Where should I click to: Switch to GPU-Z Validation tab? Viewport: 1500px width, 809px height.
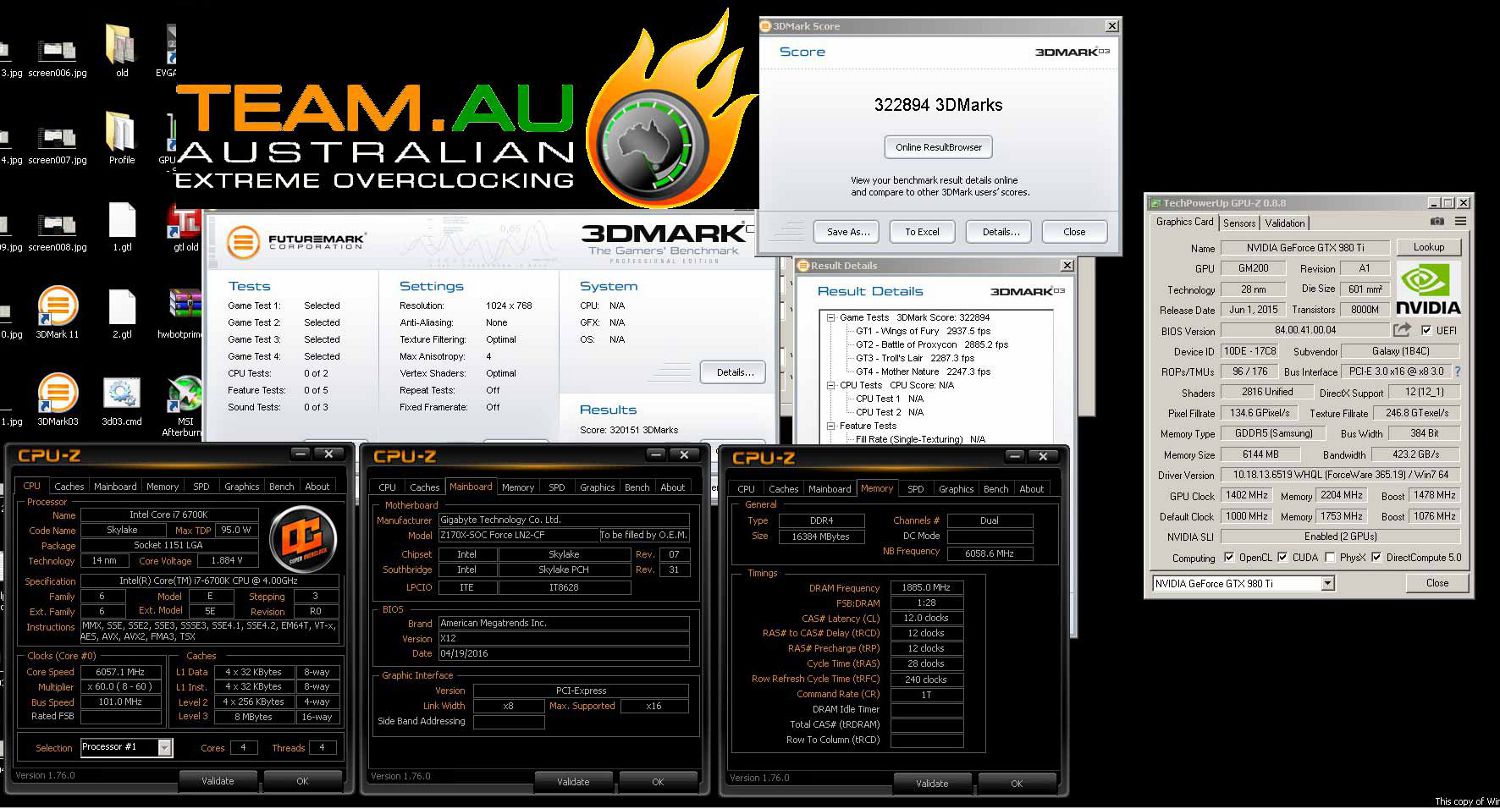click(x=1284, y=223)
